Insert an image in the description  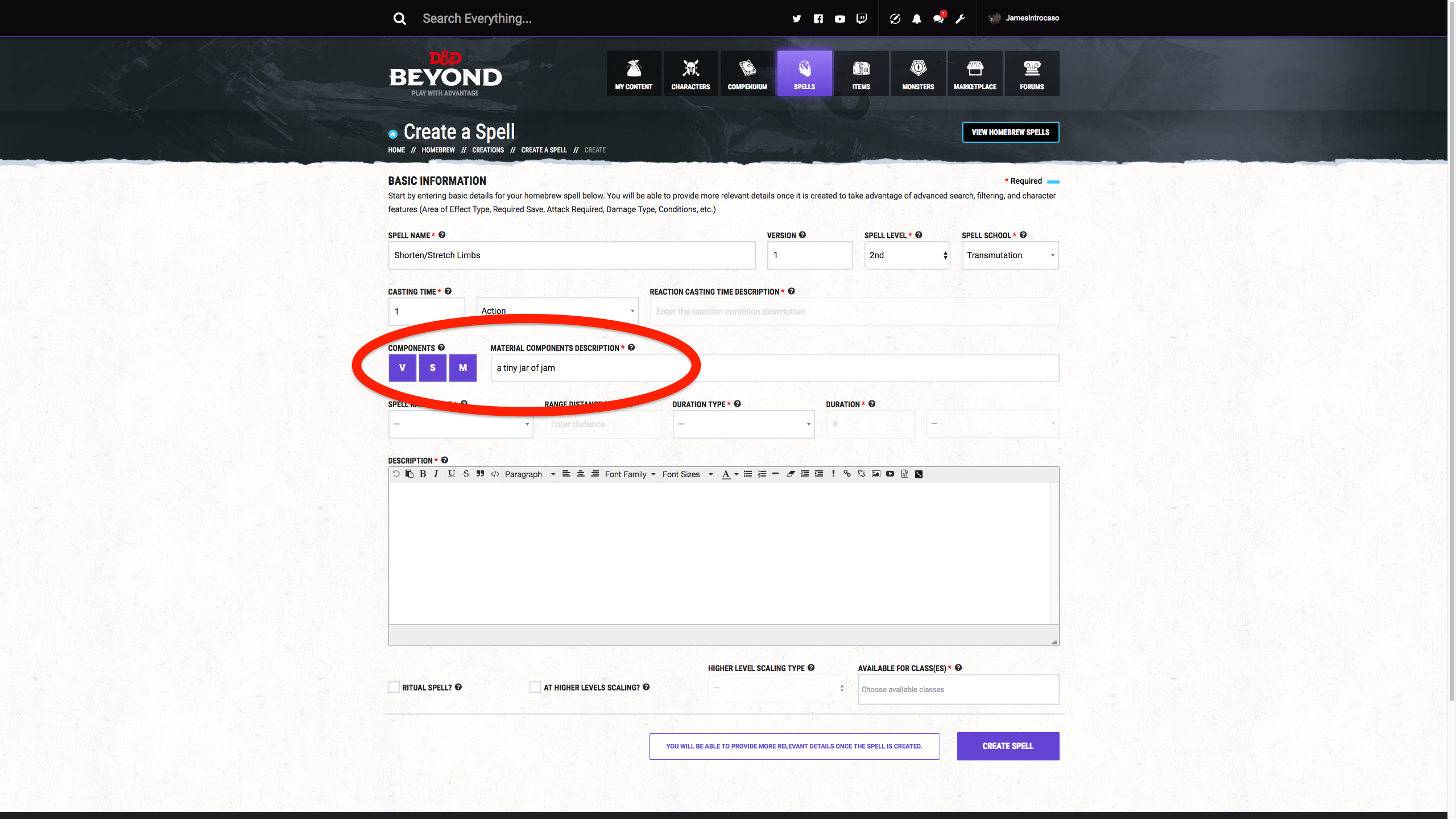point(876,474)
